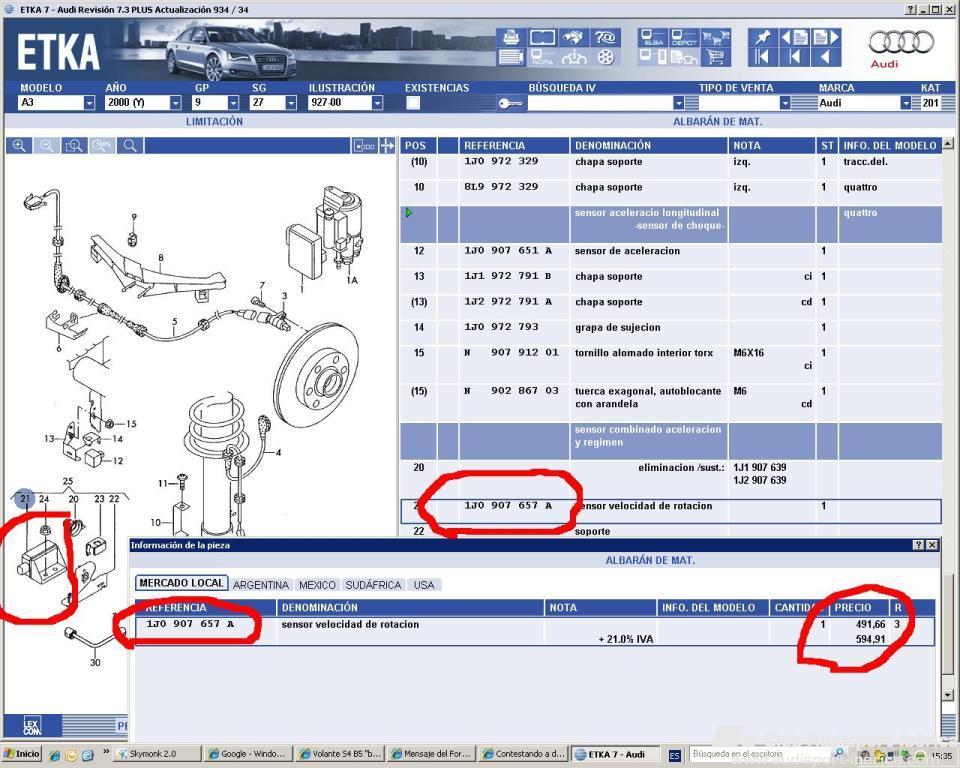Go to next page document icon
960x768 pixels.
tap(825, 38)
